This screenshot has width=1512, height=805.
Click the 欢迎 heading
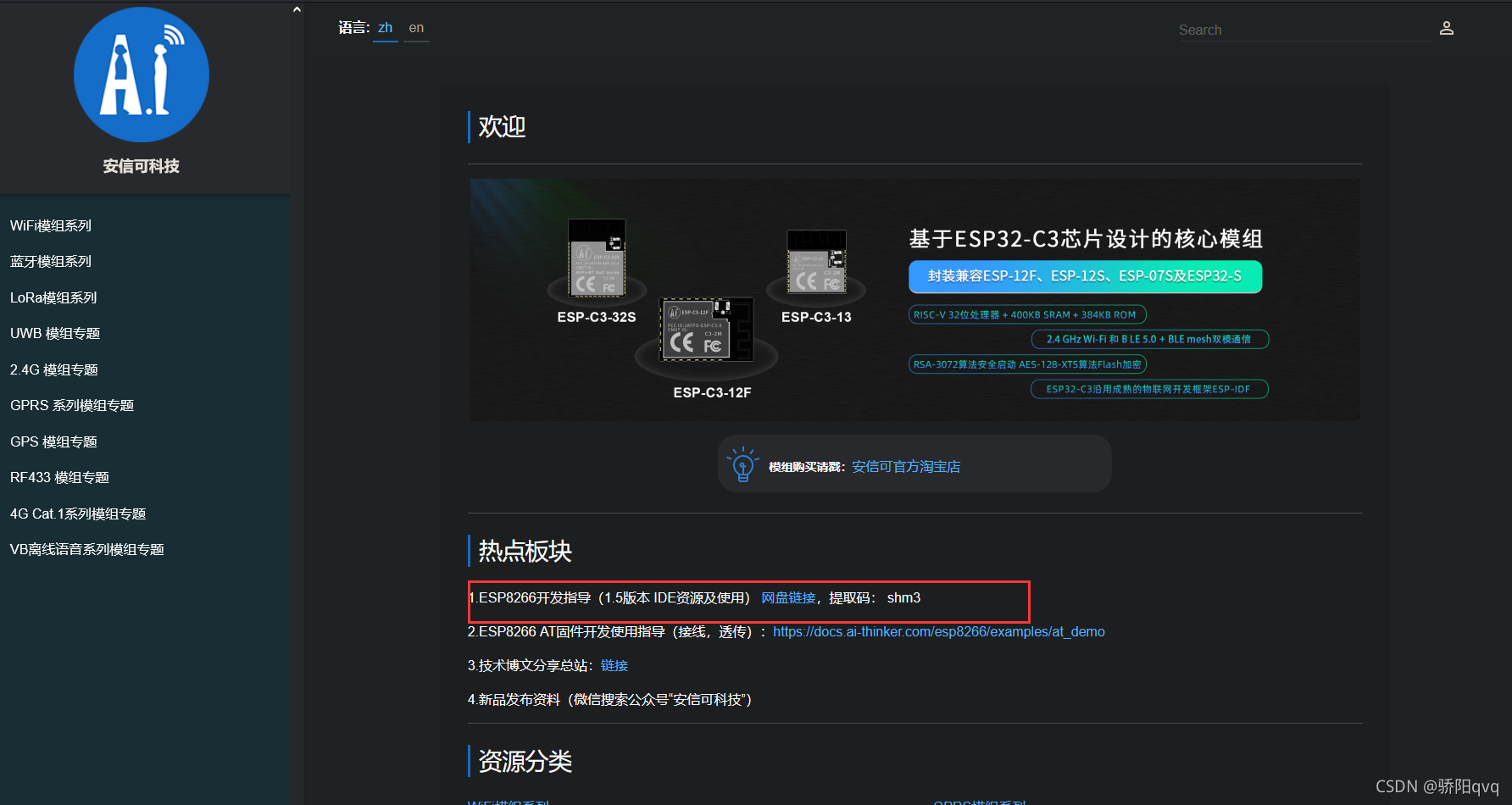pyautogui.click(x=502, y=126)
